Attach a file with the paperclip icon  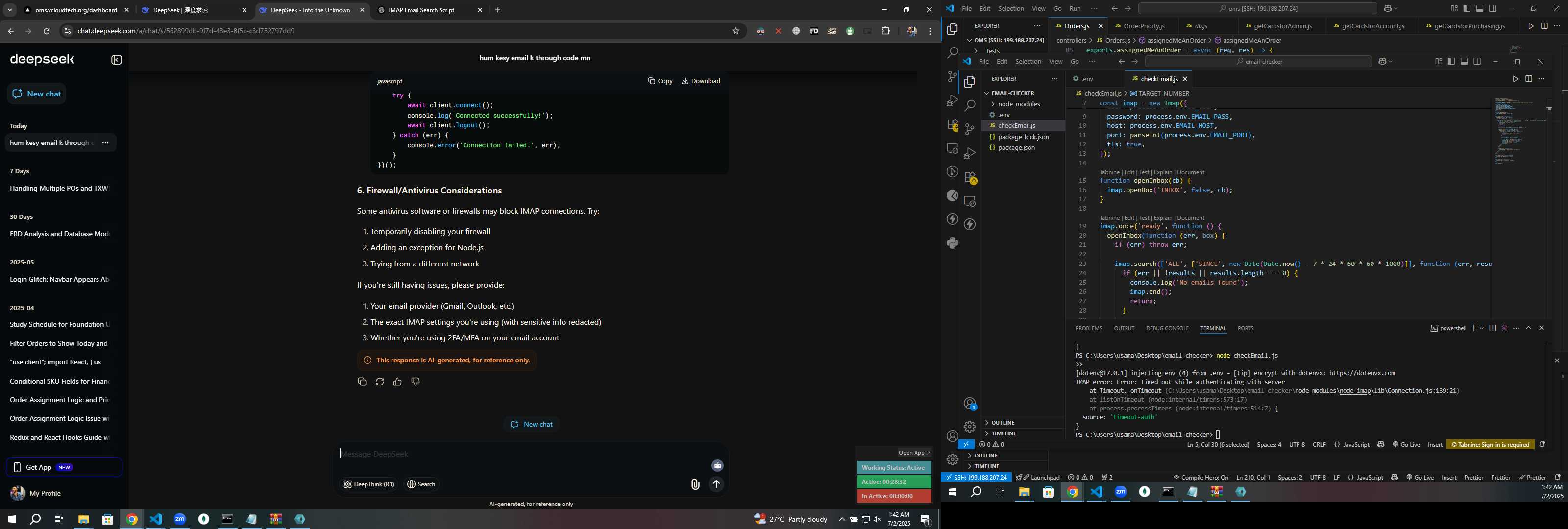pyautogui.click(x=695, y=484)
